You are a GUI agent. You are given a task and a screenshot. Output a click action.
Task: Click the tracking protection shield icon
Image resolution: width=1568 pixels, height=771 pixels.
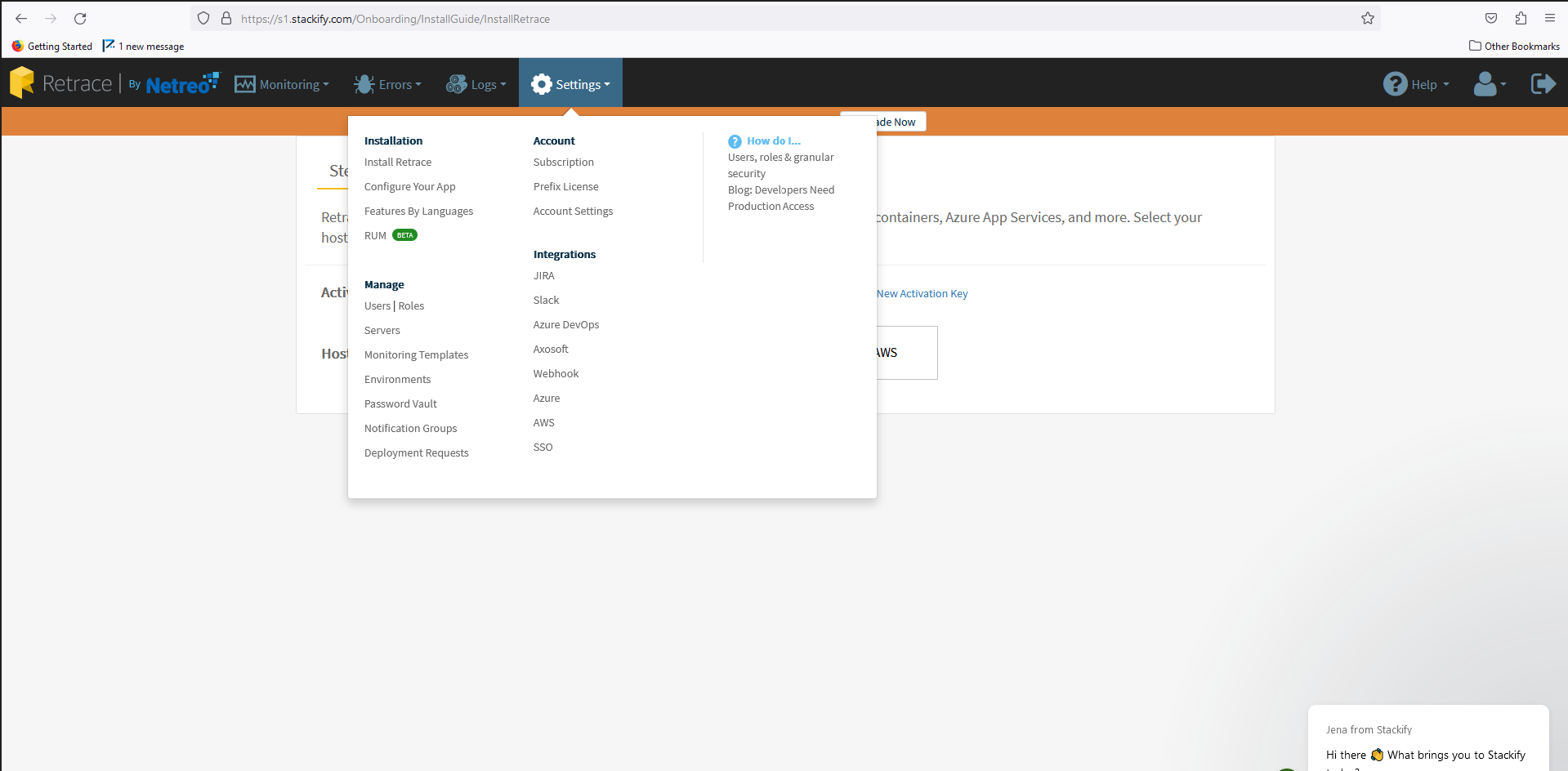click(203, 18)
